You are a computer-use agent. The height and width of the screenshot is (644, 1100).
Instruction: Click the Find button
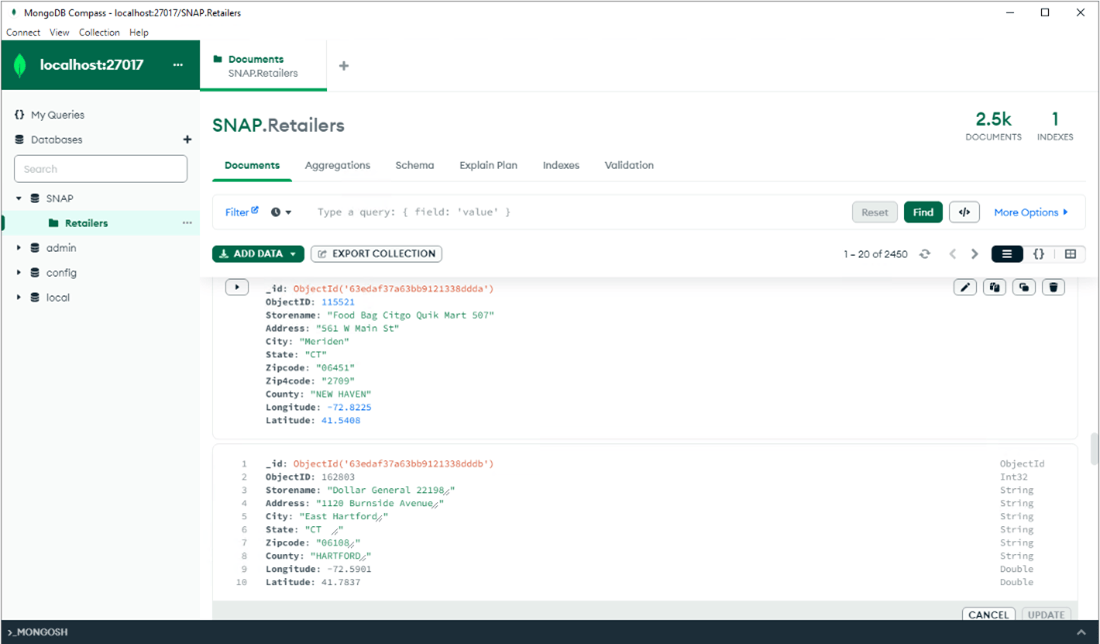click(x=923, y=212)
